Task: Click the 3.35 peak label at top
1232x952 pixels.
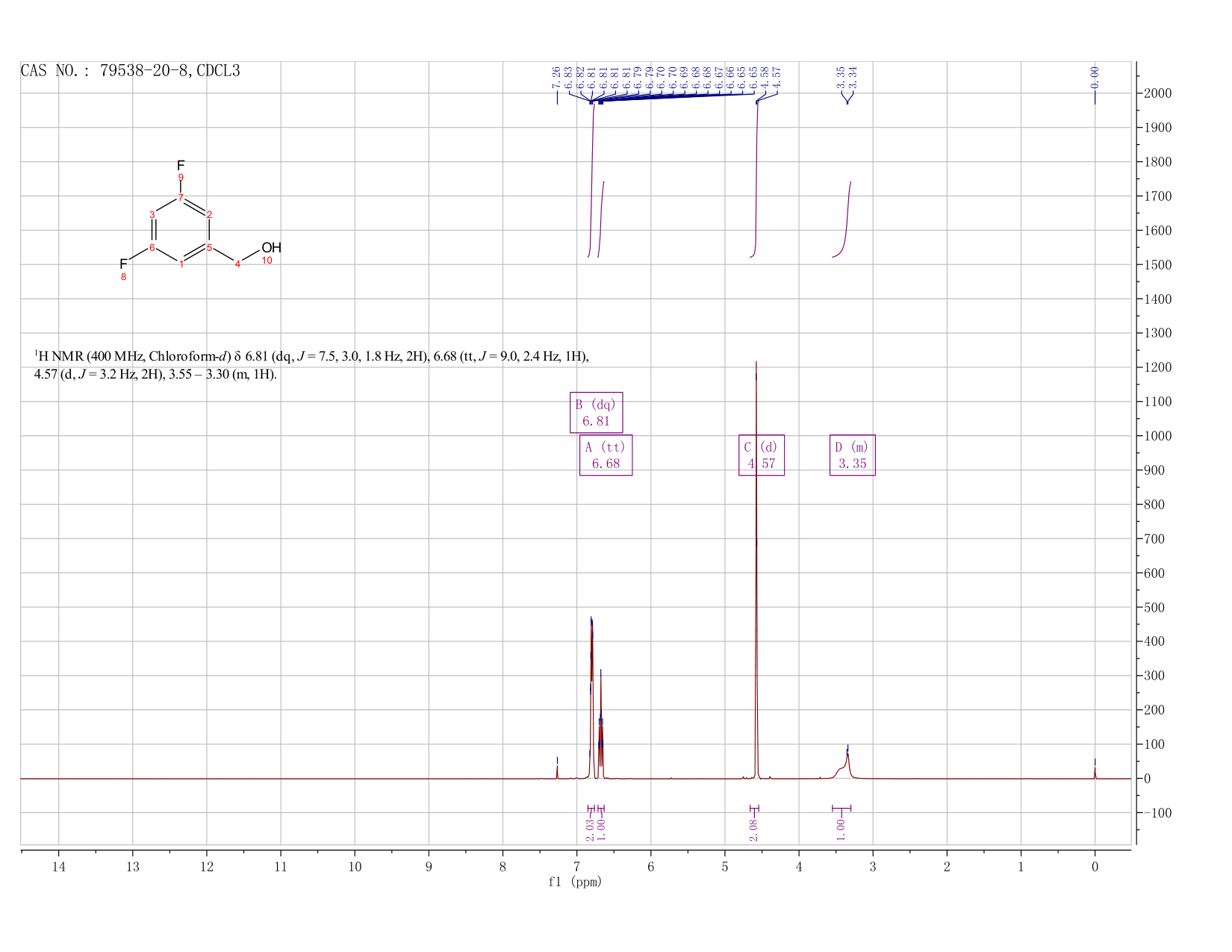Action: tap(841, 77)
